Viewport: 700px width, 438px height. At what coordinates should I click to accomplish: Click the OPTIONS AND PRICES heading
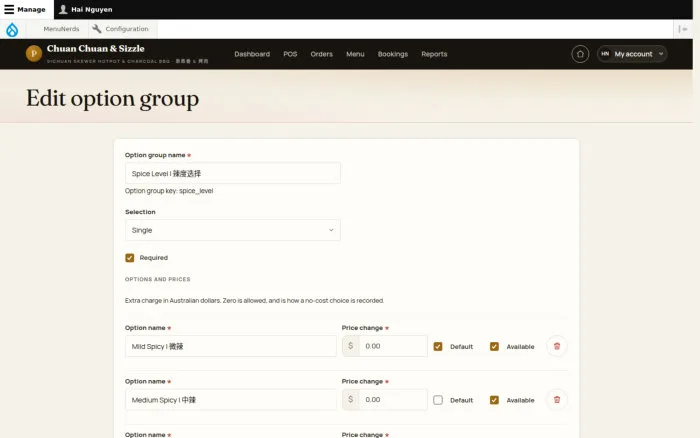click(x=158, y=279)
